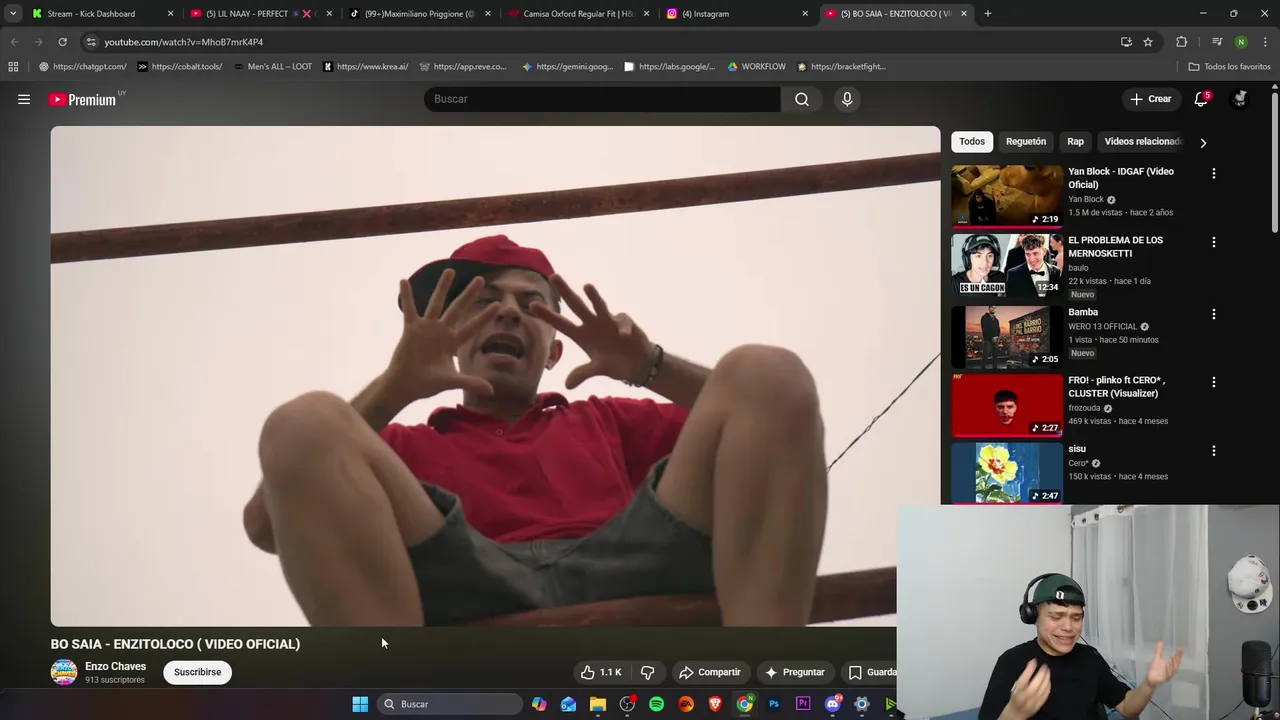Dislike the video with thumbs down
1280x720 pixels.
click(647, 672)
